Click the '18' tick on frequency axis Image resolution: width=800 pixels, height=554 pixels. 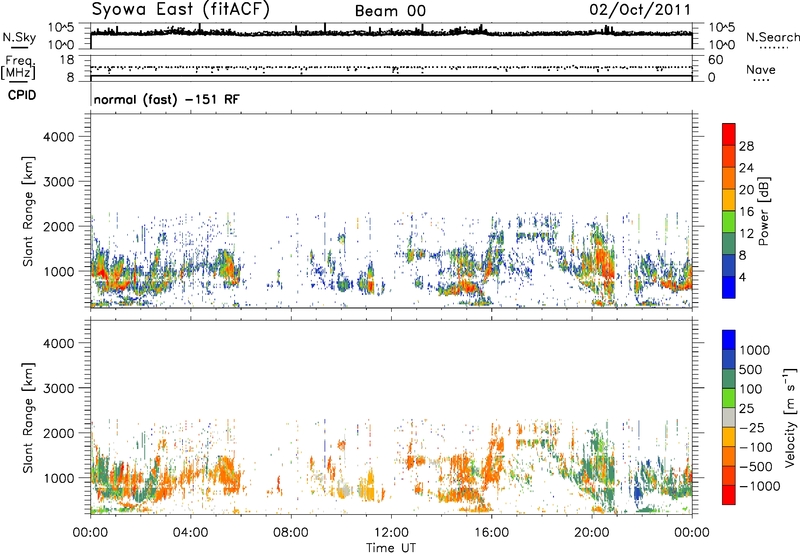click(x=67, y=60)
